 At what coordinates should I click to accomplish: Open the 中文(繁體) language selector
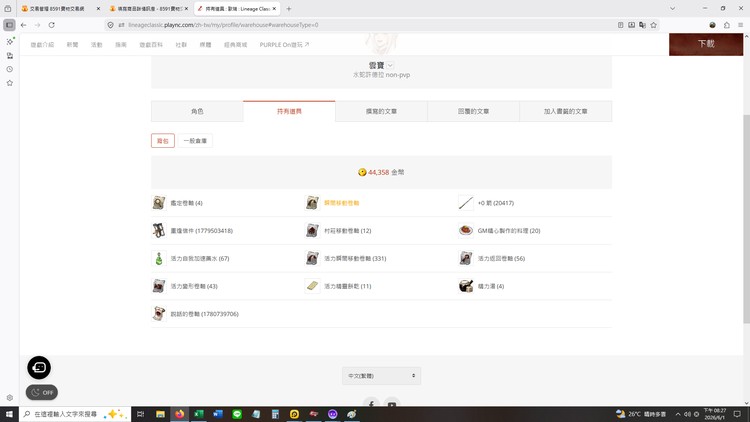click(381, 376)
